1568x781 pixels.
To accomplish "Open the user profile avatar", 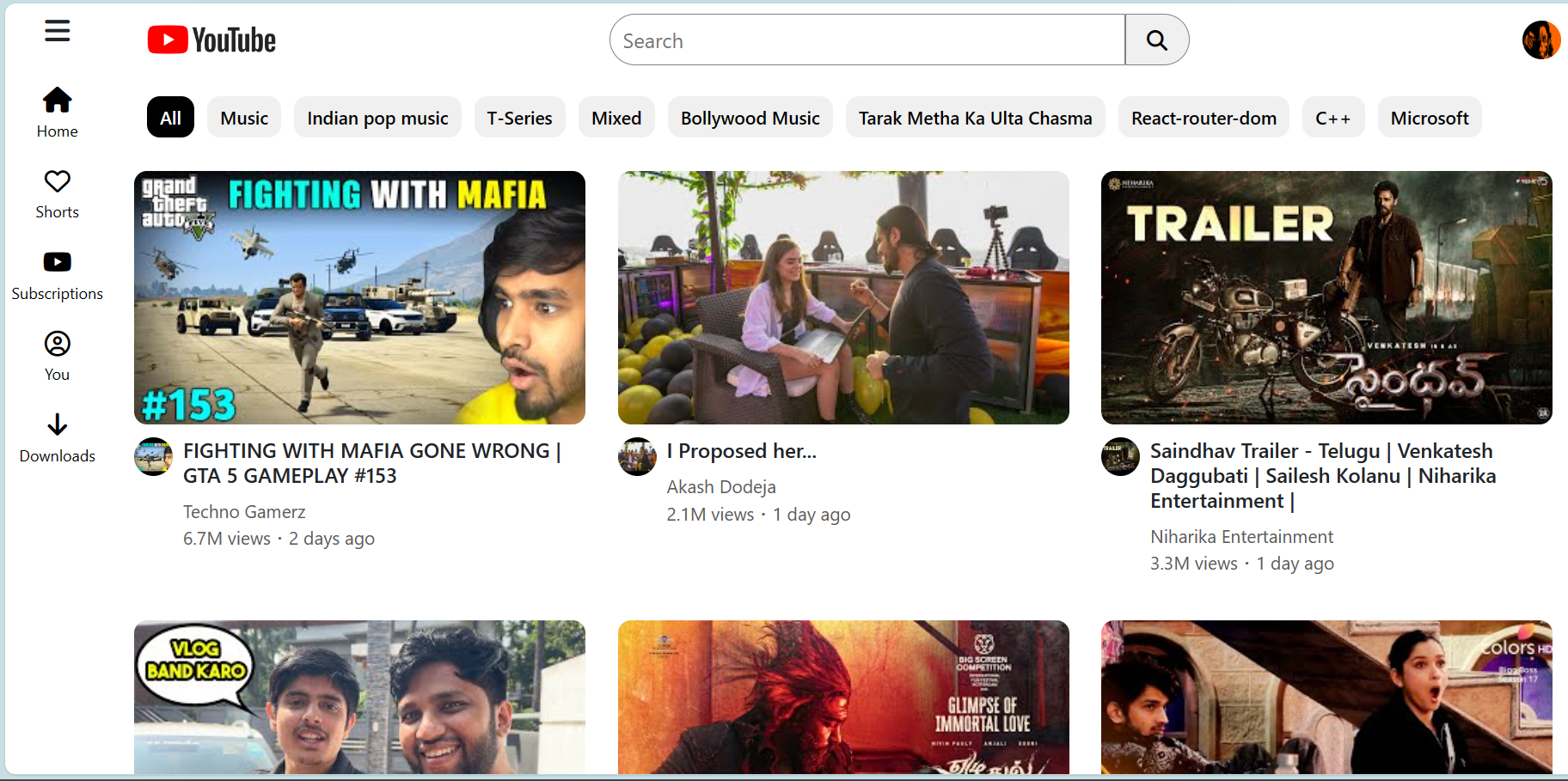I will tap(1540, 40).
